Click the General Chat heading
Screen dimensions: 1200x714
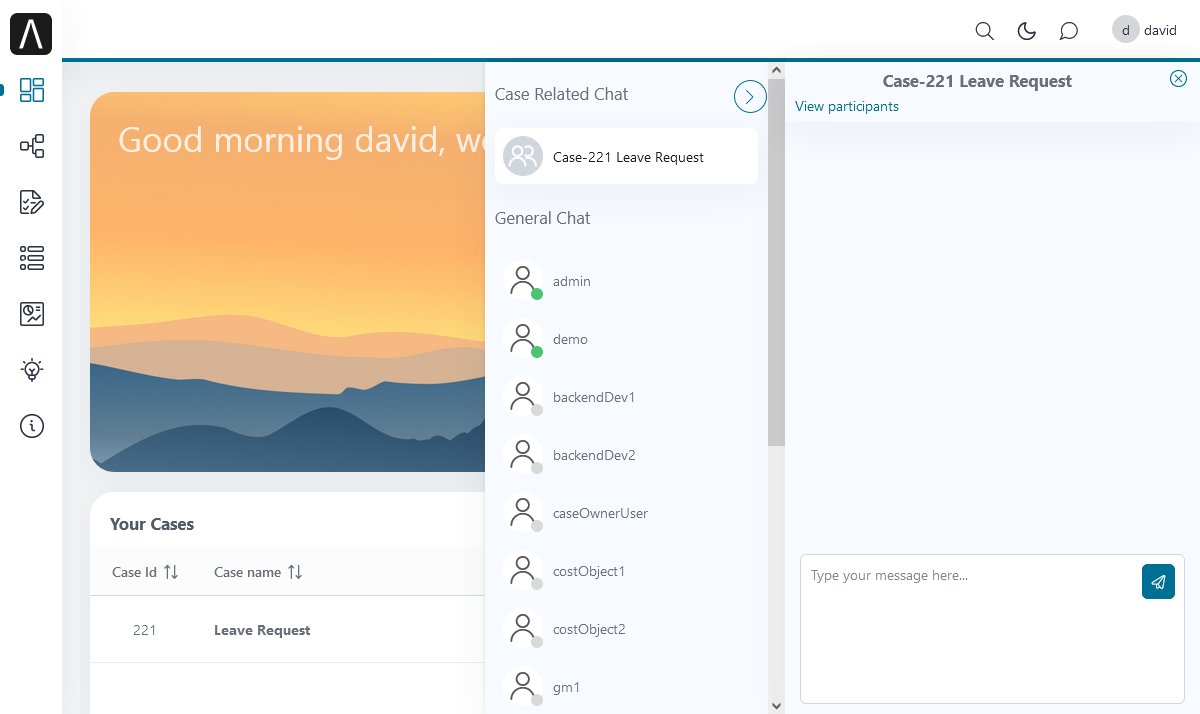(x=542, y=218)
